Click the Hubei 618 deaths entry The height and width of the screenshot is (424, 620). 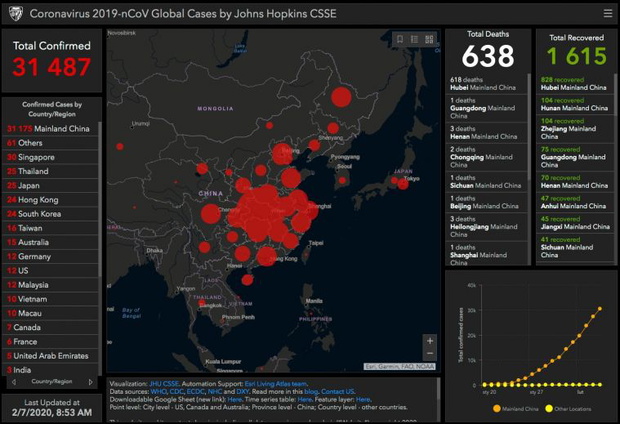486,83
